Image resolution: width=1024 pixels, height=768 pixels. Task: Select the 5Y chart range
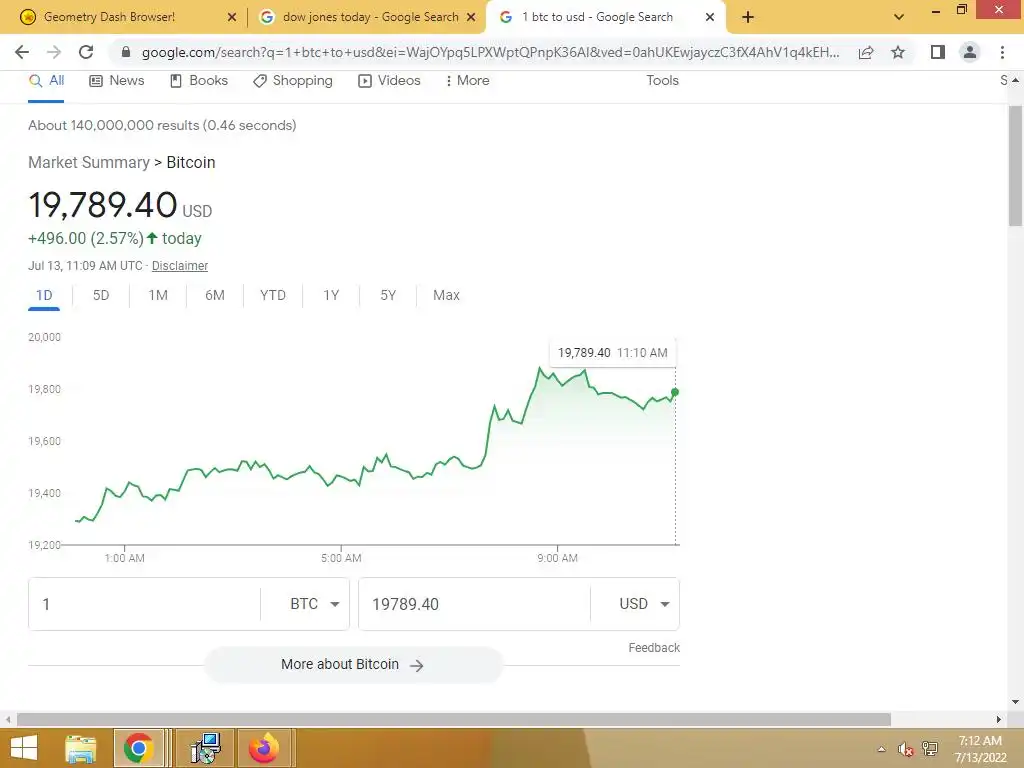point(388,295)
